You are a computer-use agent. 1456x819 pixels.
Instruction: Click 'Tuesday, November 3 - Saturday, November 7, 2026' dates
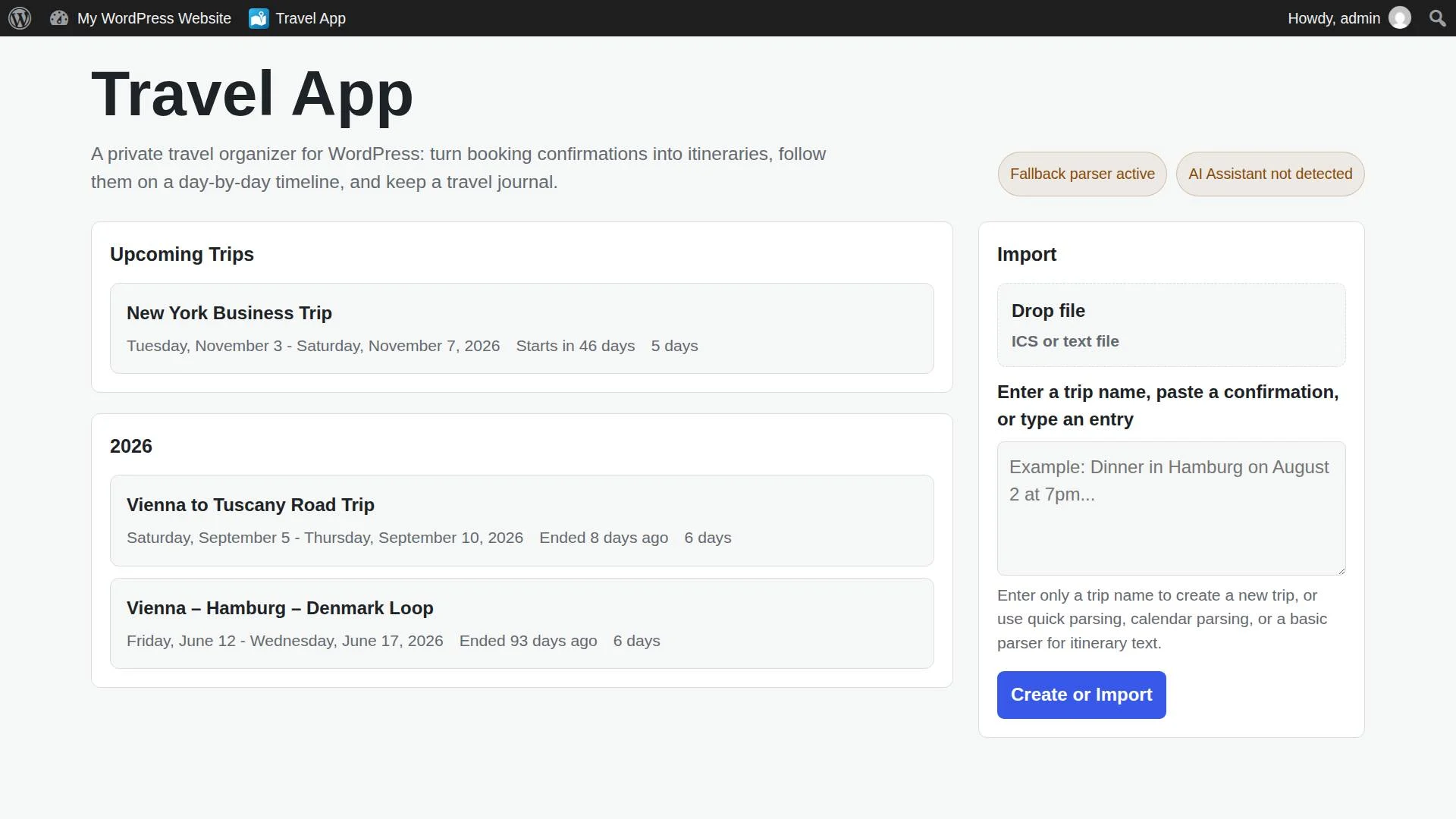(x=313, y=346)
